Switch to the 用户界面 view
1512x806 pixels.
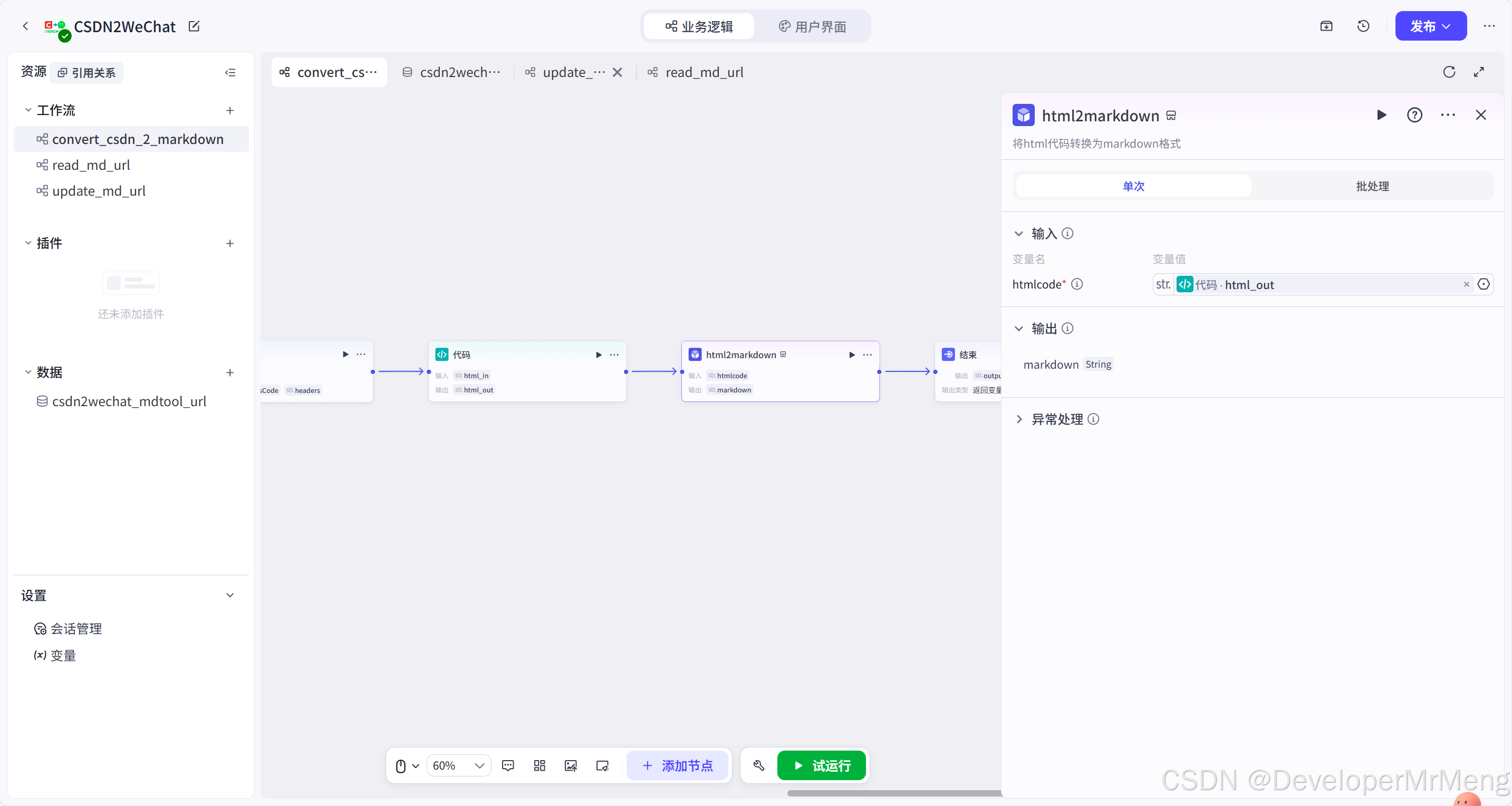point(812,26)
